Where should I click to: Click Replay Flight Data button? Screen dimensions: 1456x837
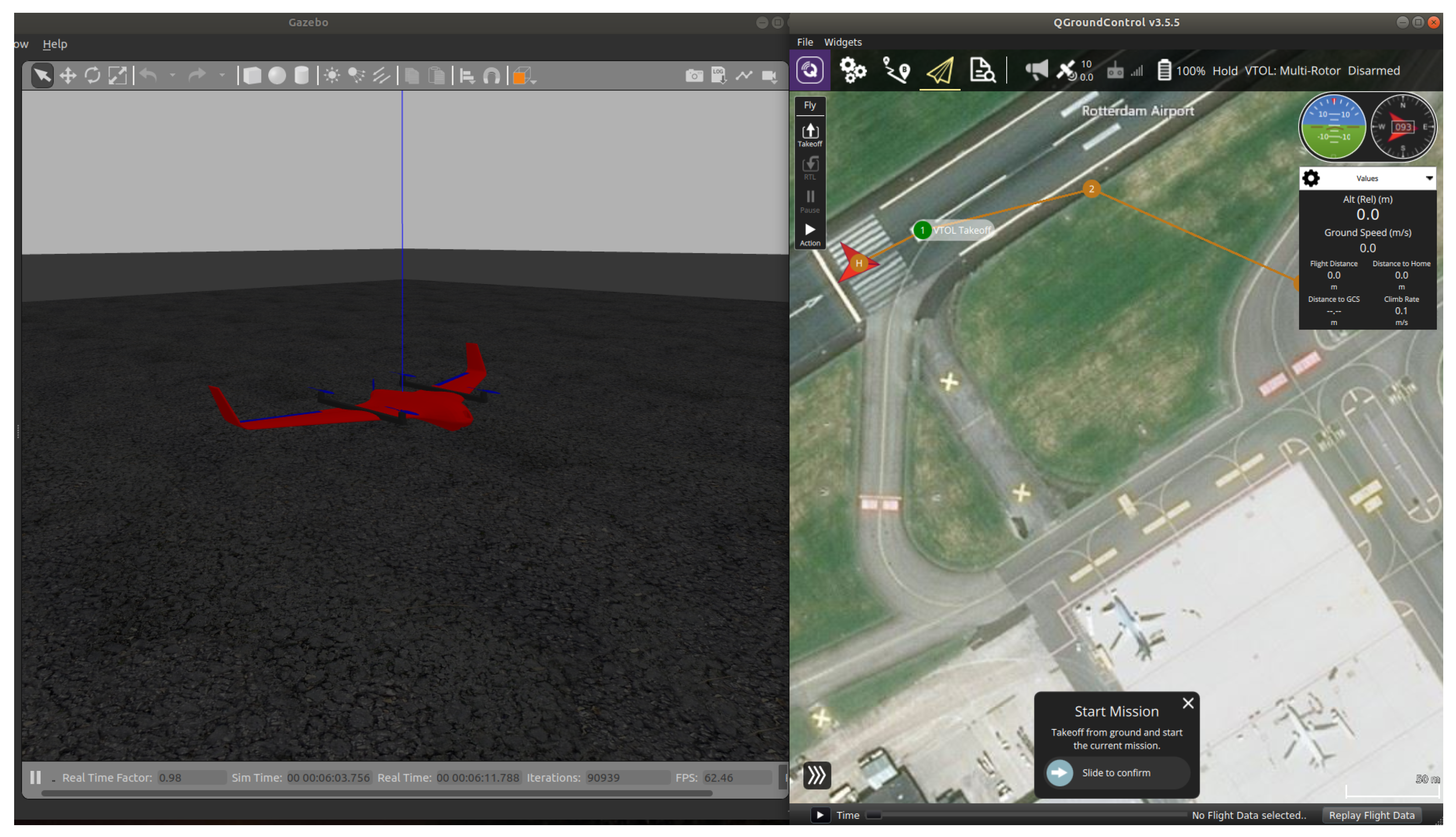pos(1372,815)
